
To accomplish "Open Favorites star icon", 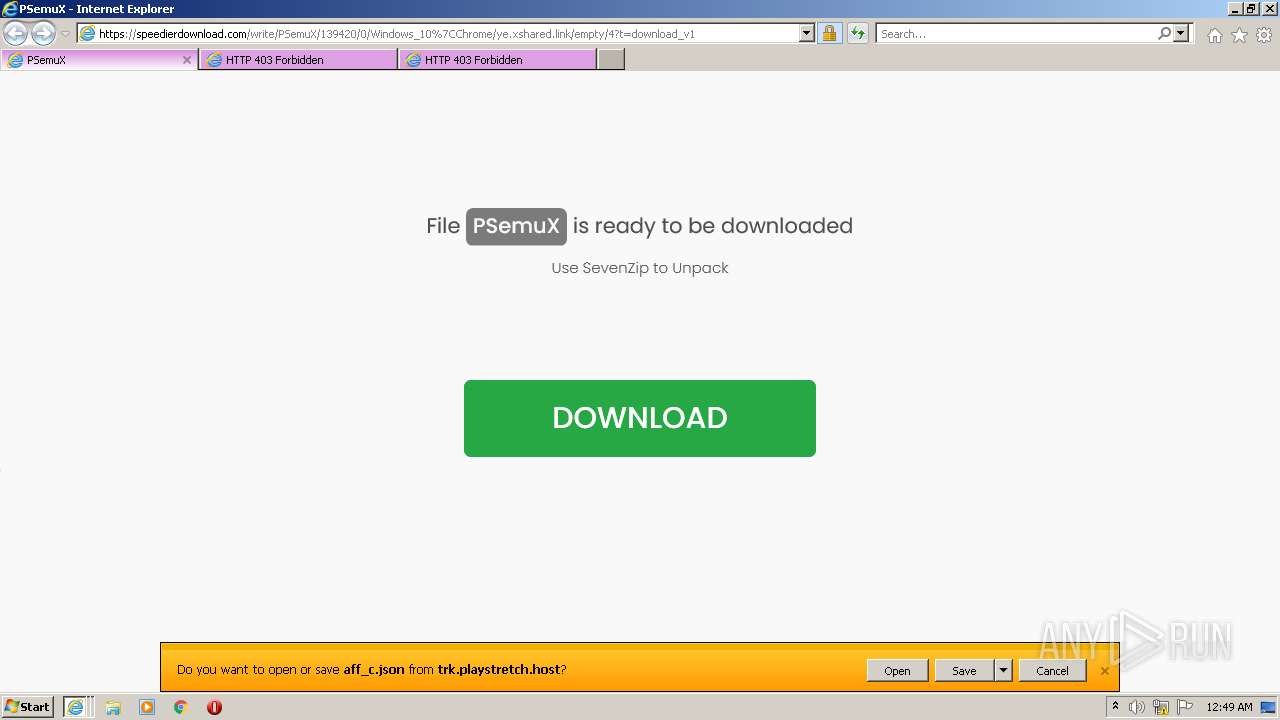I will click(x=1239, y=35).
